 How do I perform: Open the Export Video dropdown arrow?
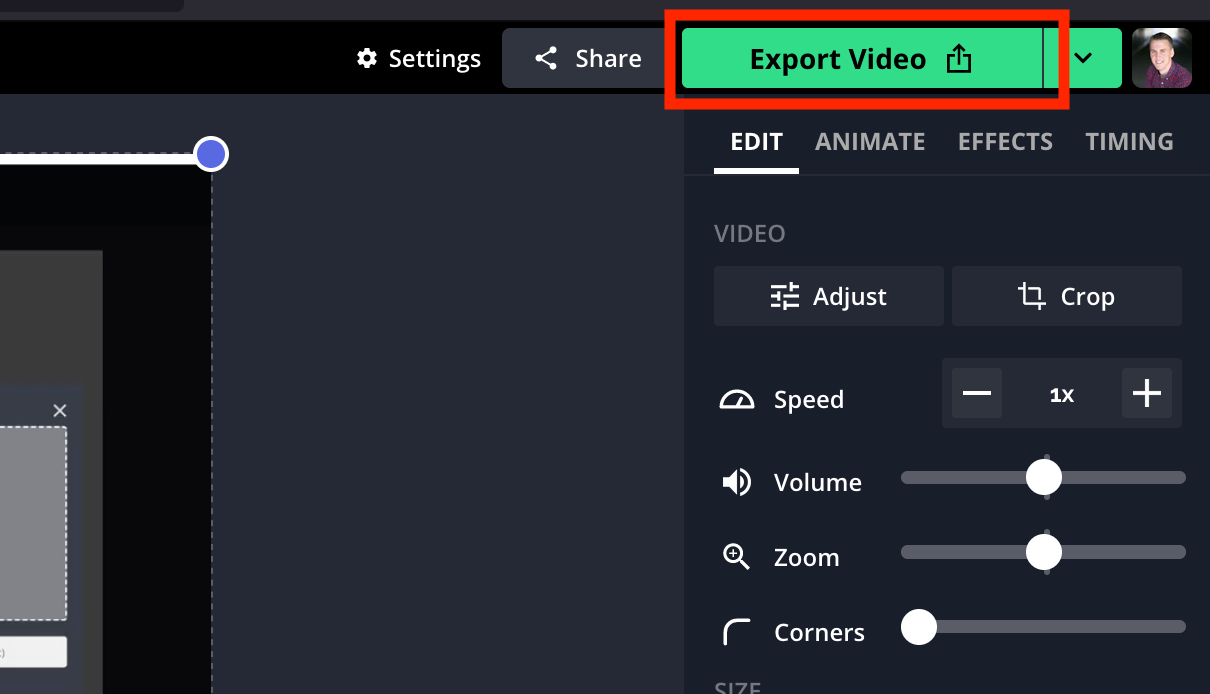click(x=1085, y=58)
